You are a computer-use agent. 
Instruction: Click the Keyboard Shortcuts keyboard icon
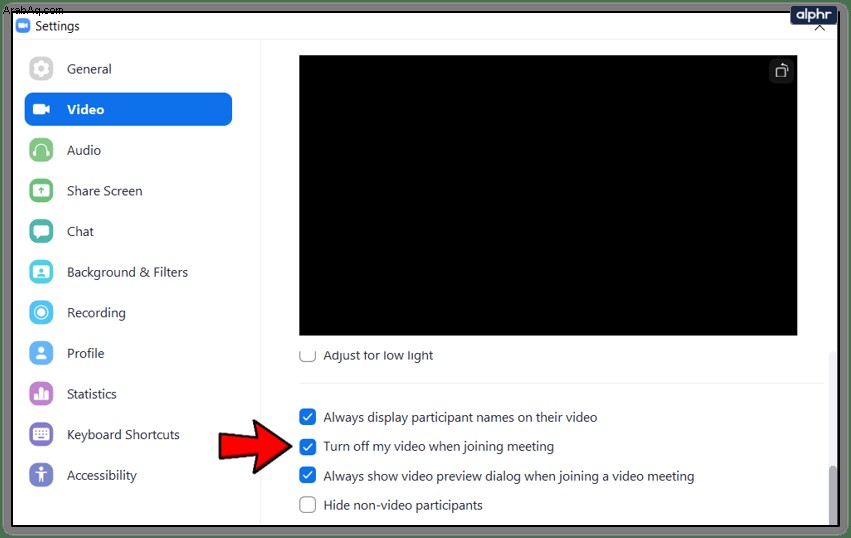41,434
